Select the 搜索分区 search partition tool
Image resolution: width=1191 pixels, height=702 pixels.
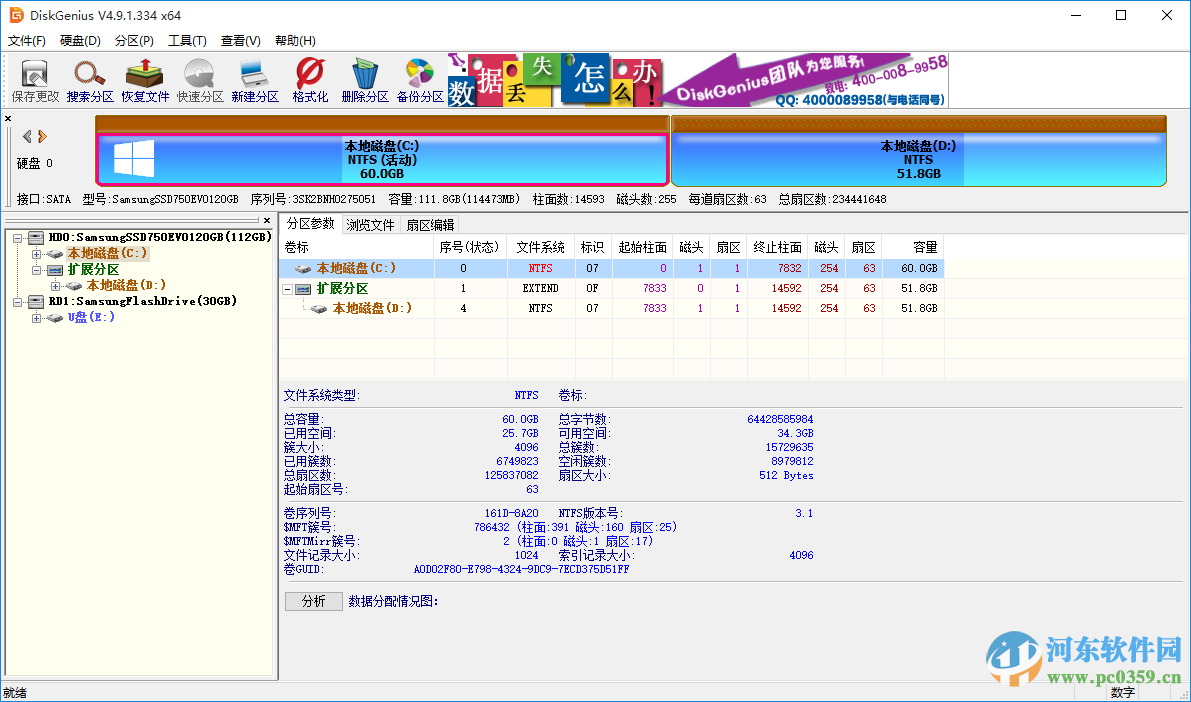click(x=89, y=79)
